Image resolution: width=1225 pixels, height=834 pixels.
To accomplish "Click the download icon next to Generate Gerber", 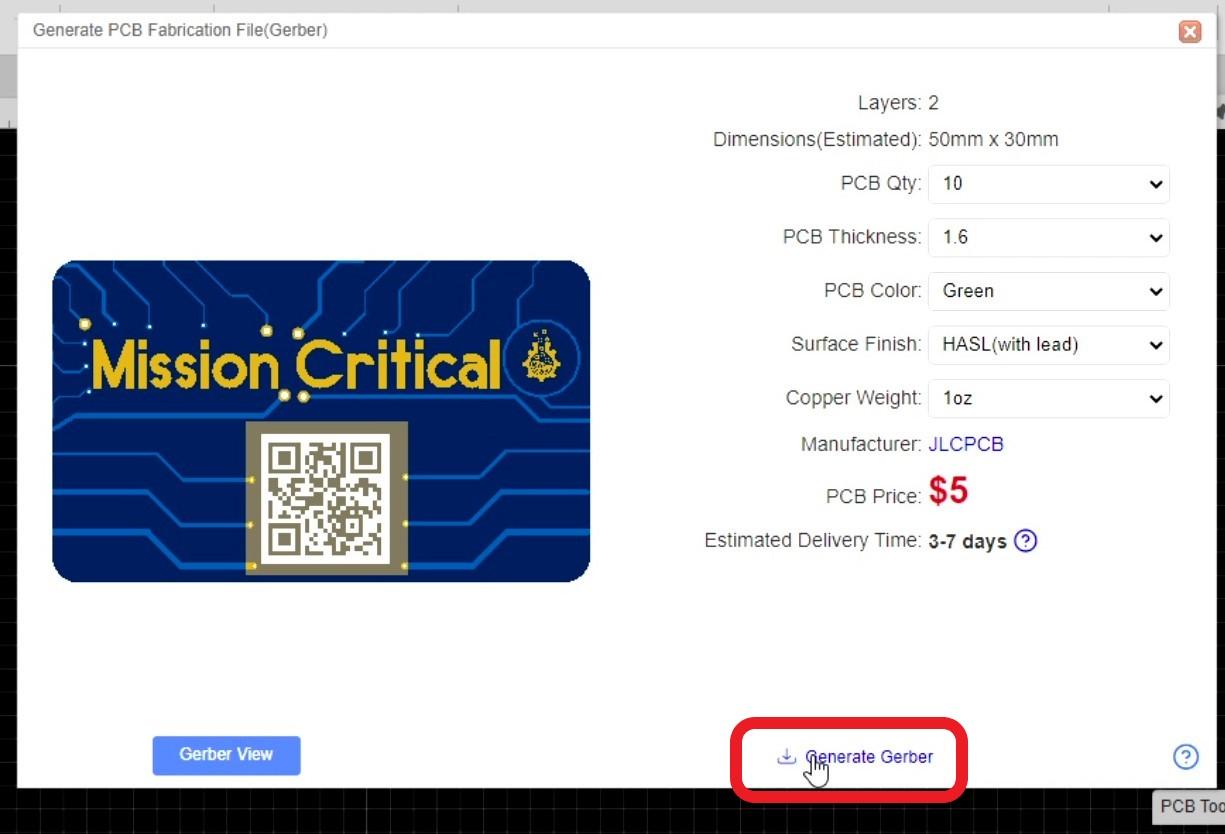I will [786, 756].
